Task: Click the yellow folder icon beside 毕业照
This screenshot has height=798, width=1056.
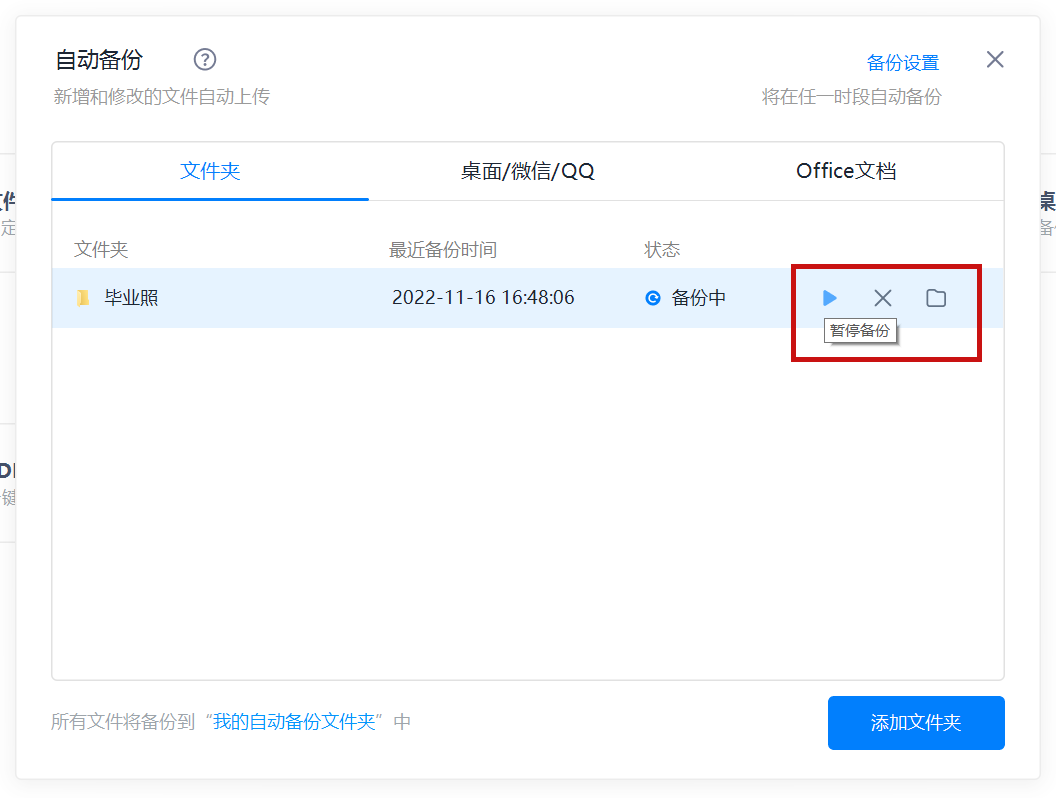Action: 84,298
